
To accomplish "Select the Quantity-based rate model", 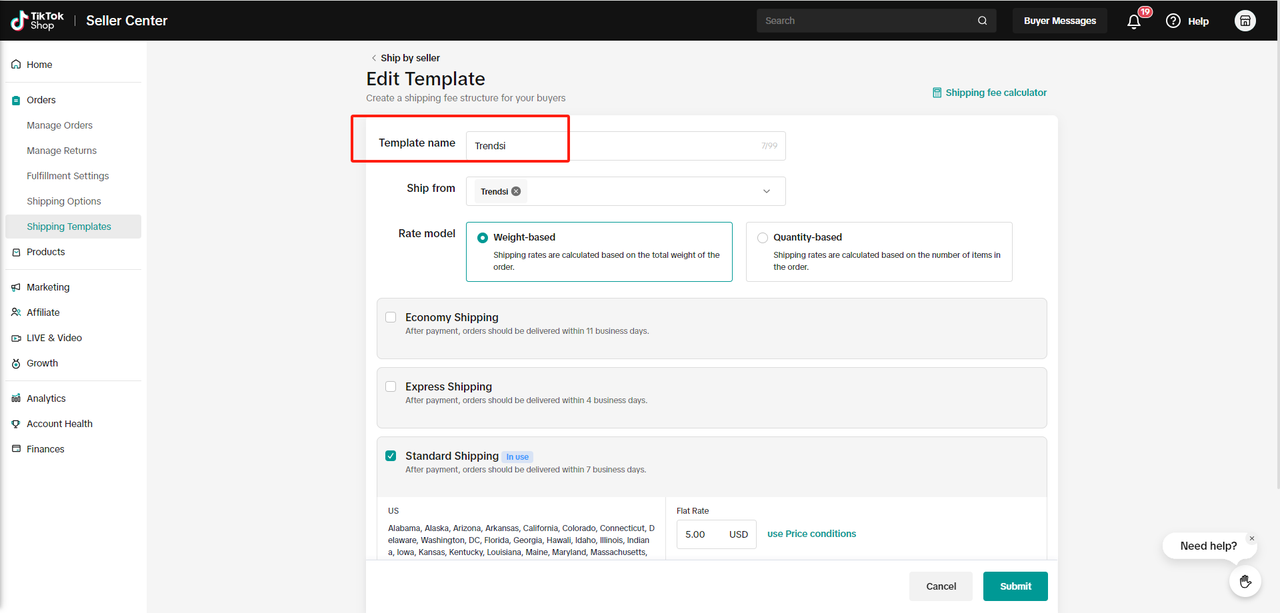I will [763, 238].
